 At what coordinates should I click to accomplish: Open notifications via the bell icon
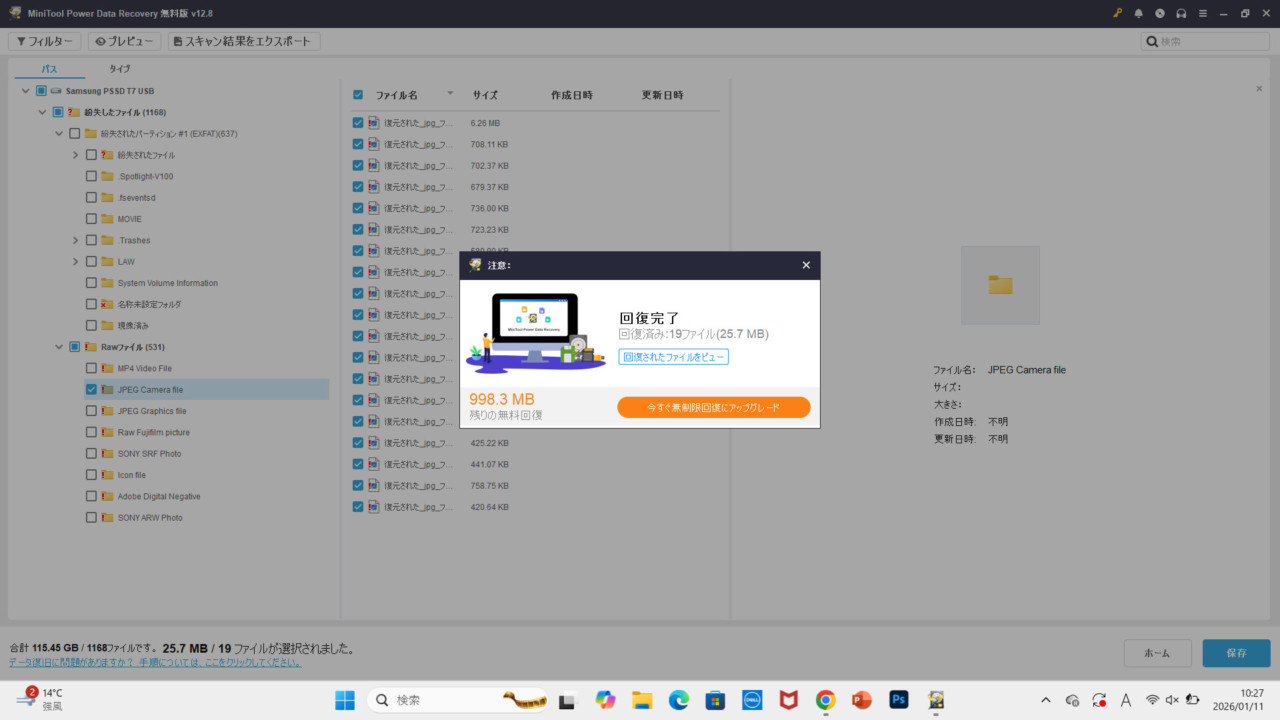[x=1139, y=14]
